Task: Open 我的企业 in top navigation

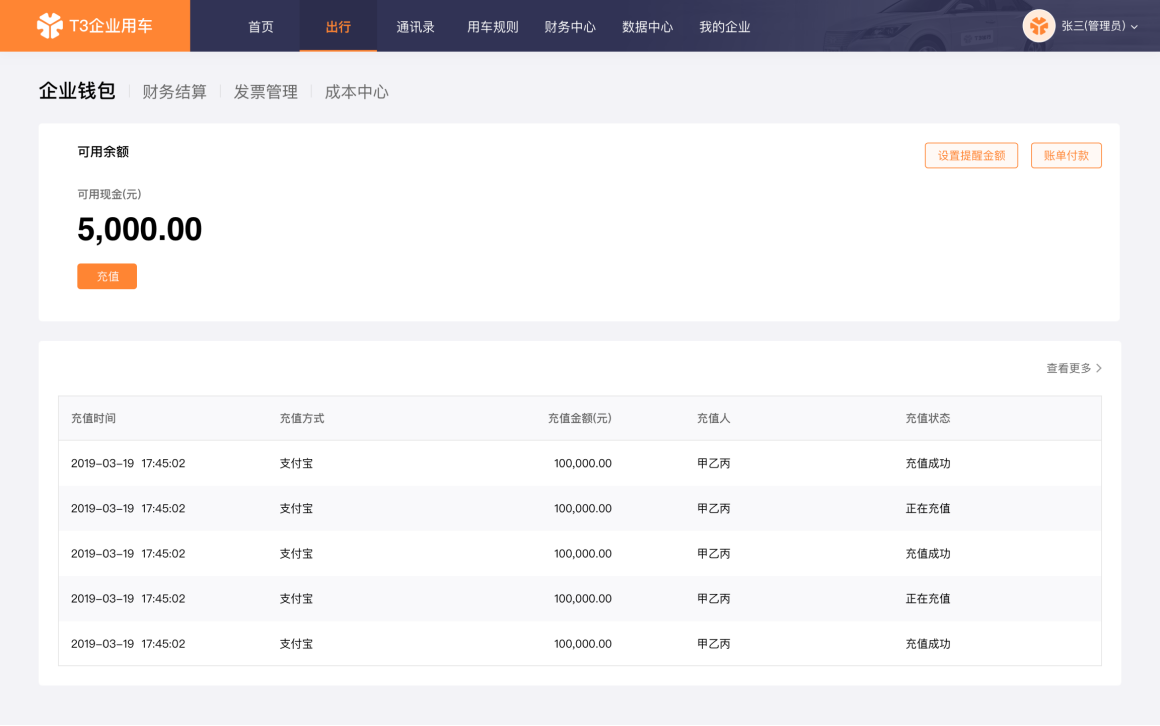Action: tap(725, 27)
